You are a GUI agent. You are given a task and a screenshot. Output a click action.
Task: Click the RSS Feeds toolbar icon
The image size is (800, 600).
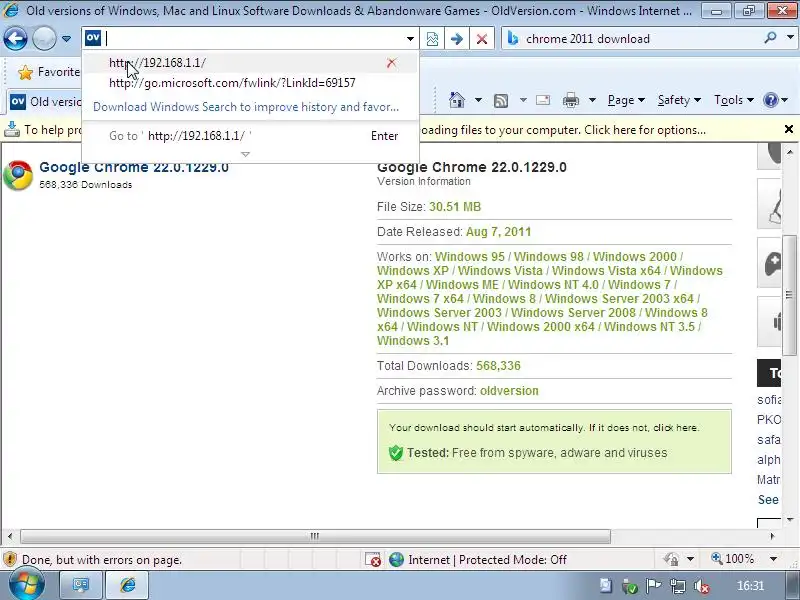pyautogui.click(x=501, y=101)
